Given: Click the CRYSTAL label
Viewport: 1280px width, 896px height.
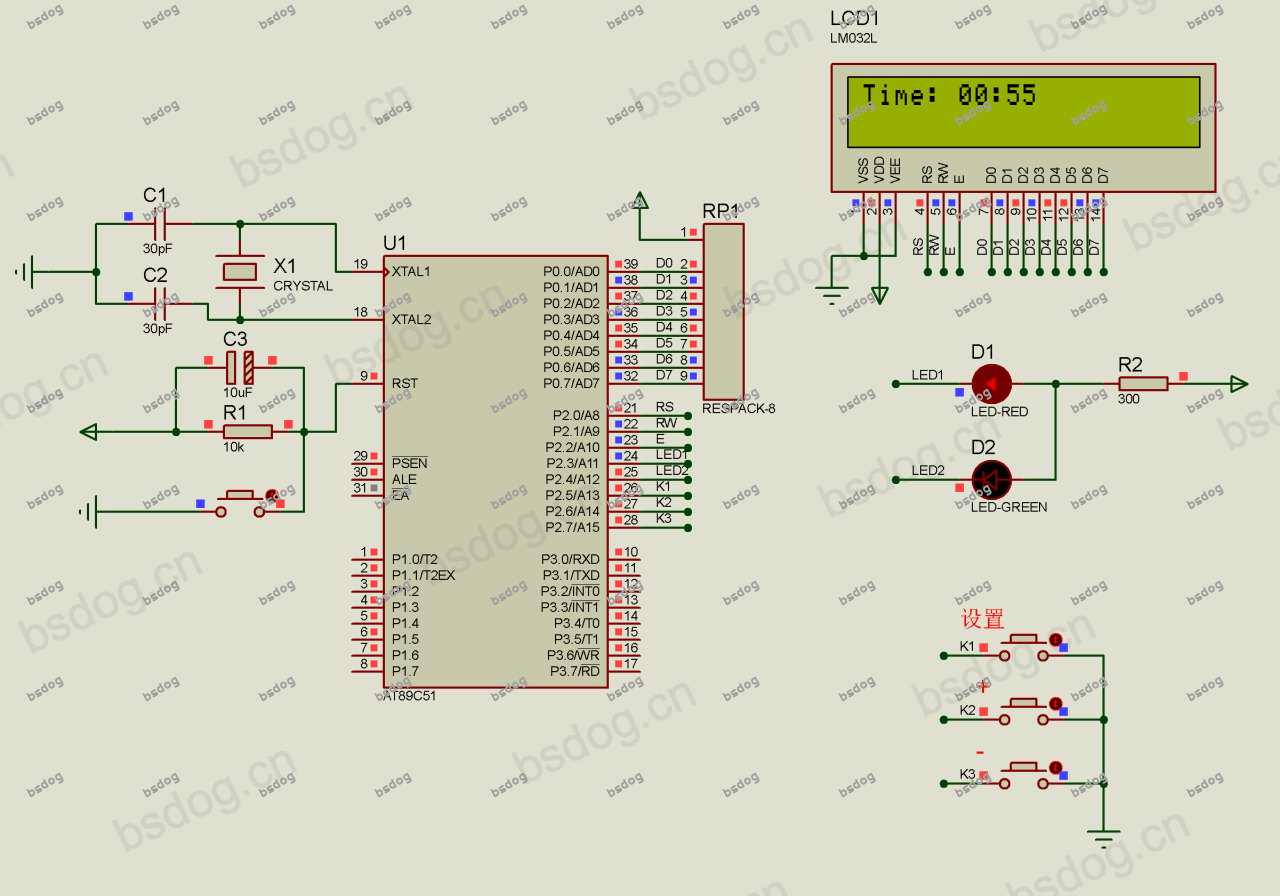Looking at the screenshot, I should point(303,286).
